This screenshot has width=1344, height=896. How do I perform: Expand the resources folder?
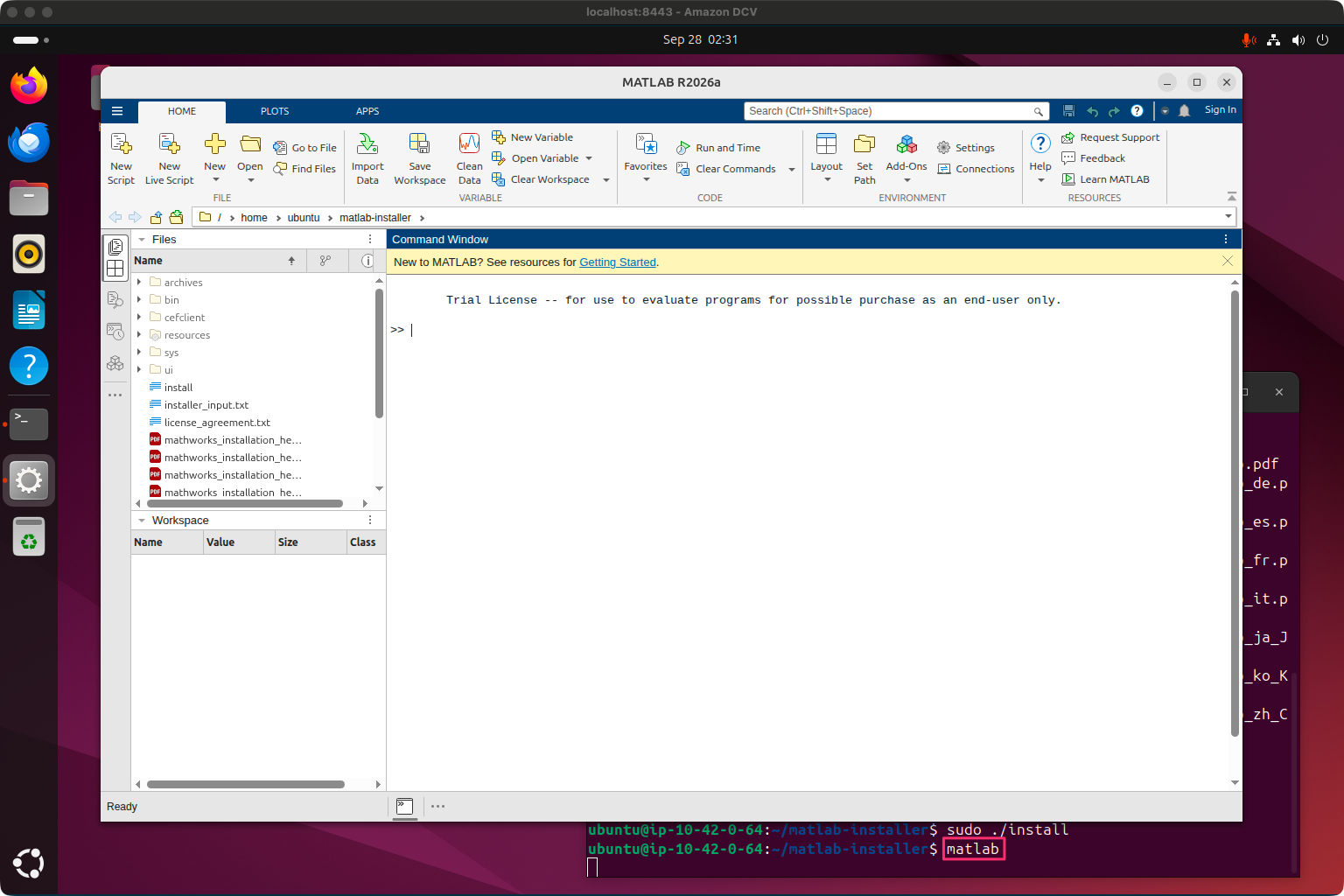coord(139,334)
